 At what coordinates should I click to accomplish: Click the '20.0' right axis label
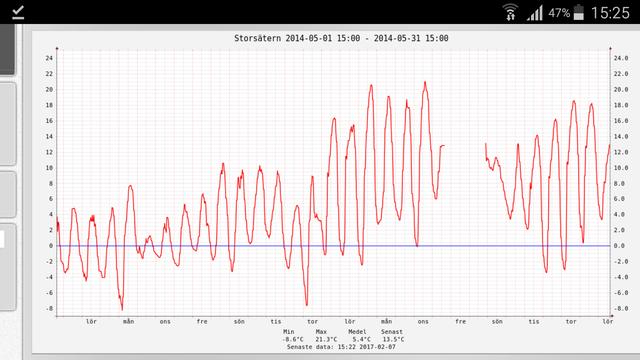tap(621, 89)
